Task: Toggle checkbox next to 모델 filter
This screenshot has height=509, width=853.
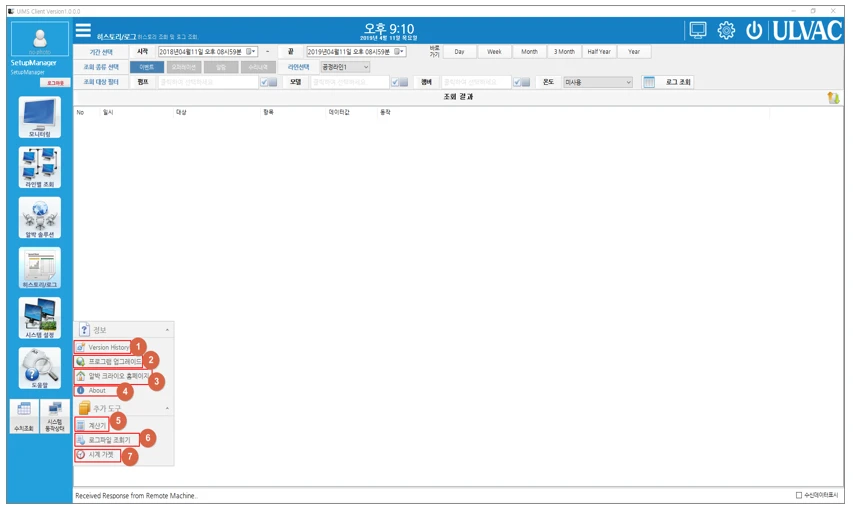Action: click(395, 82)
